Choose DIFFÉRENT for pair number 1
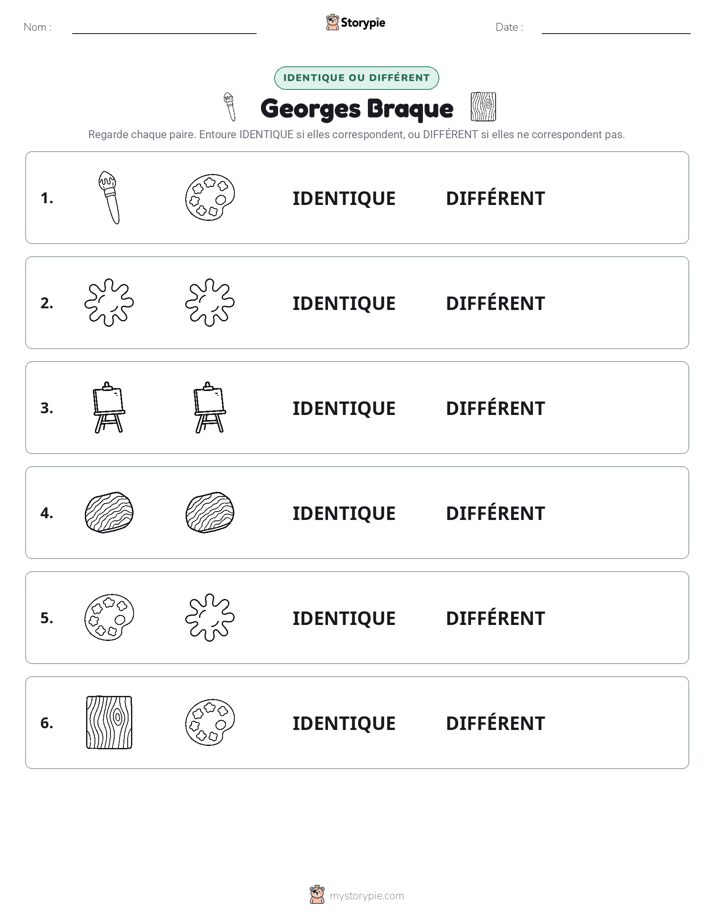 pos(495,198)
